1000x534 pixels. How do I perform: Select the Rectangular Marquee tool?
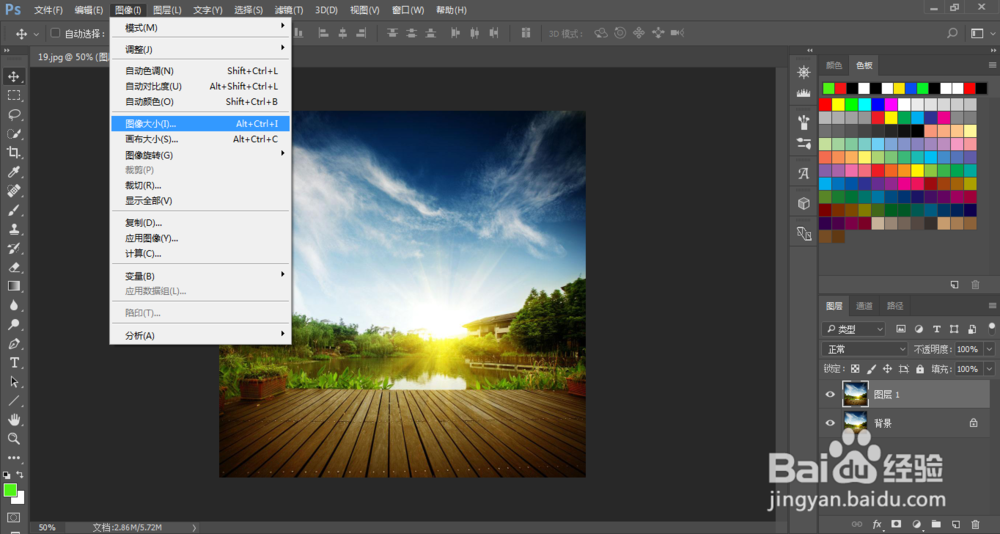[13, 96]
